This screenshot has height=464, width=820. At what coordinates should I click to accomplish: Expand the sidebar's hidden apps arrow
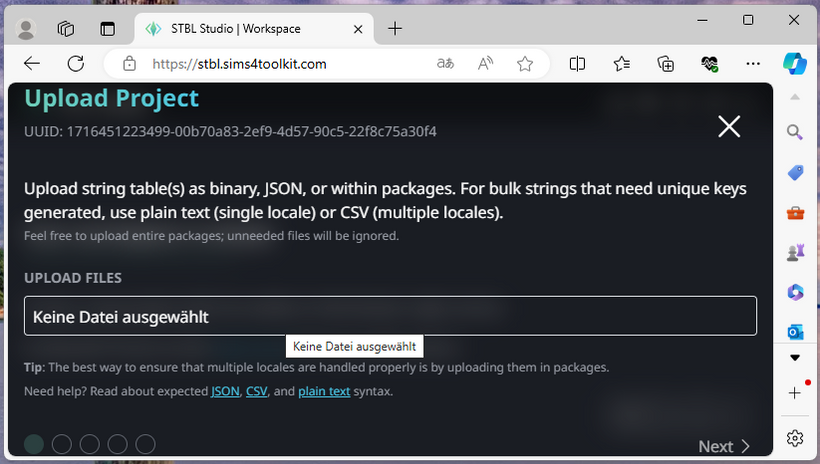point(795,357)
